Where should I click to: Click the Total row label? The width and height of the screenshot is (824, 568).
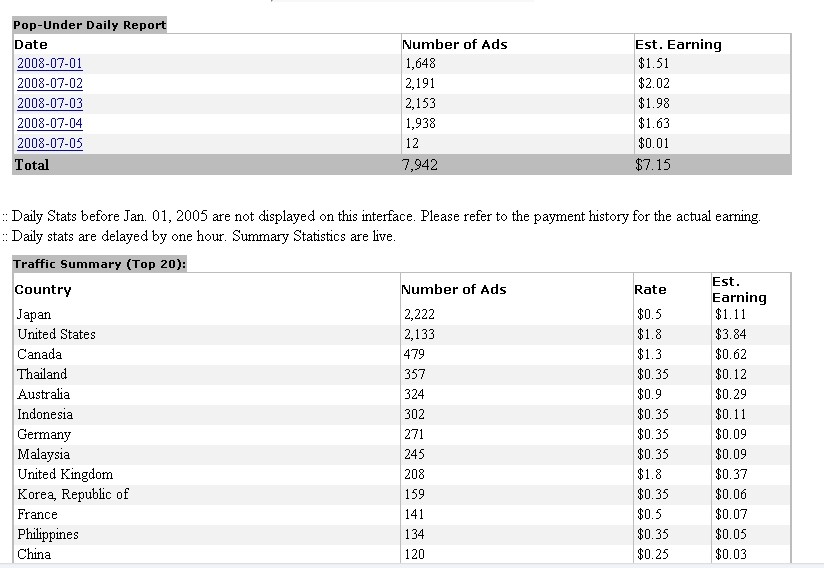coord(31,165)
